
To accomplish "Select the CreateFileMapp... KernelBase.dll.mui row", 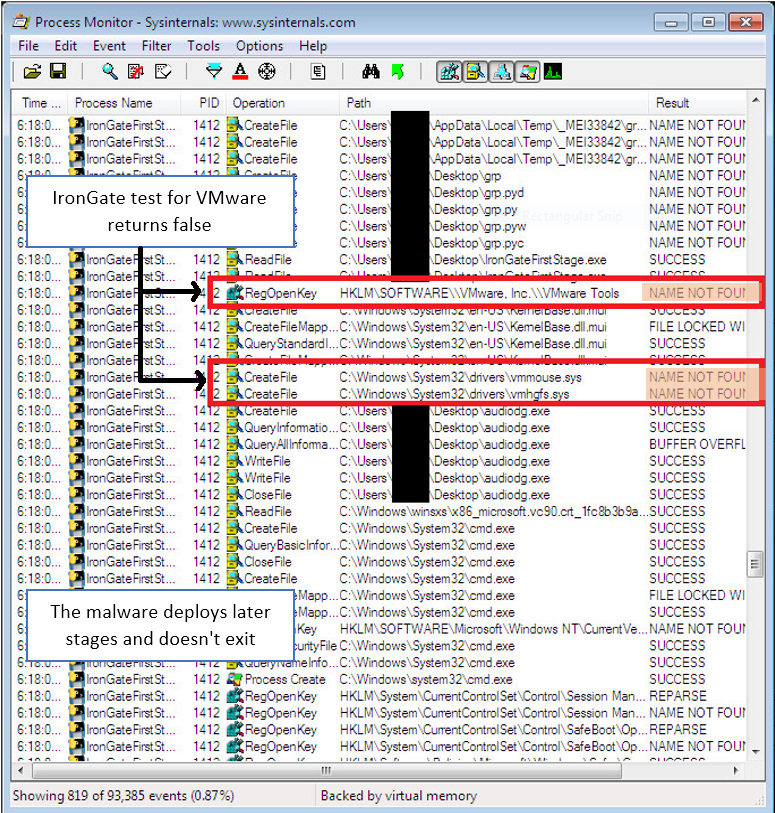I will coord(380,327).
